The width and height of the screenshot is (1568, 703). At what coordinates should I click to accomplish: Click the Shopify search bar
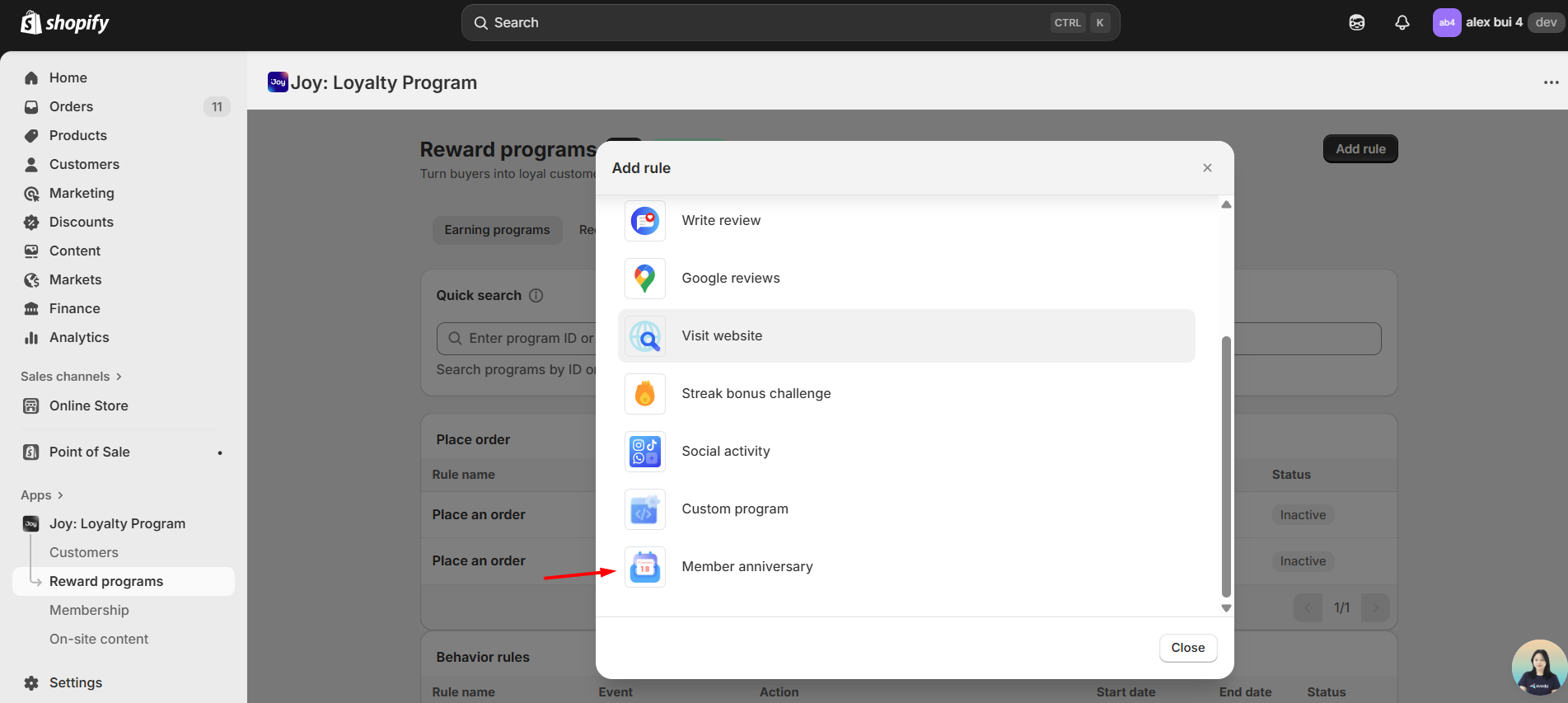789,23
